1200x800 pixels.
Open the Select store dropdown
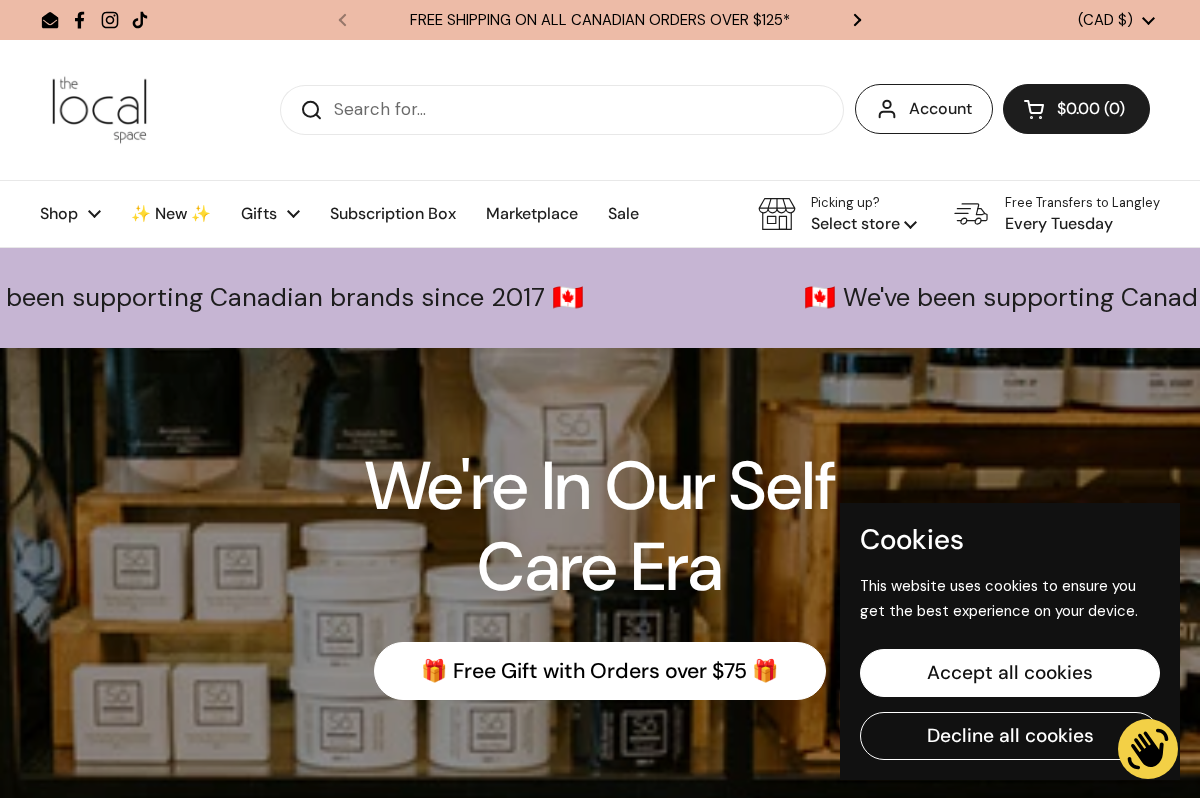(x=864, y=224)
